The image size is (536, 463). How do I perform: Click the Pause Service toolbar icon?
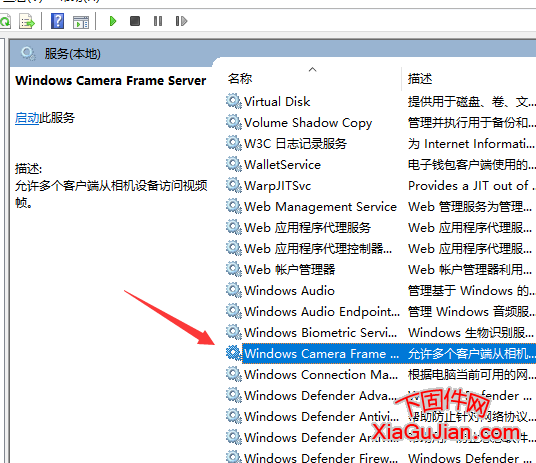point(158,21)
